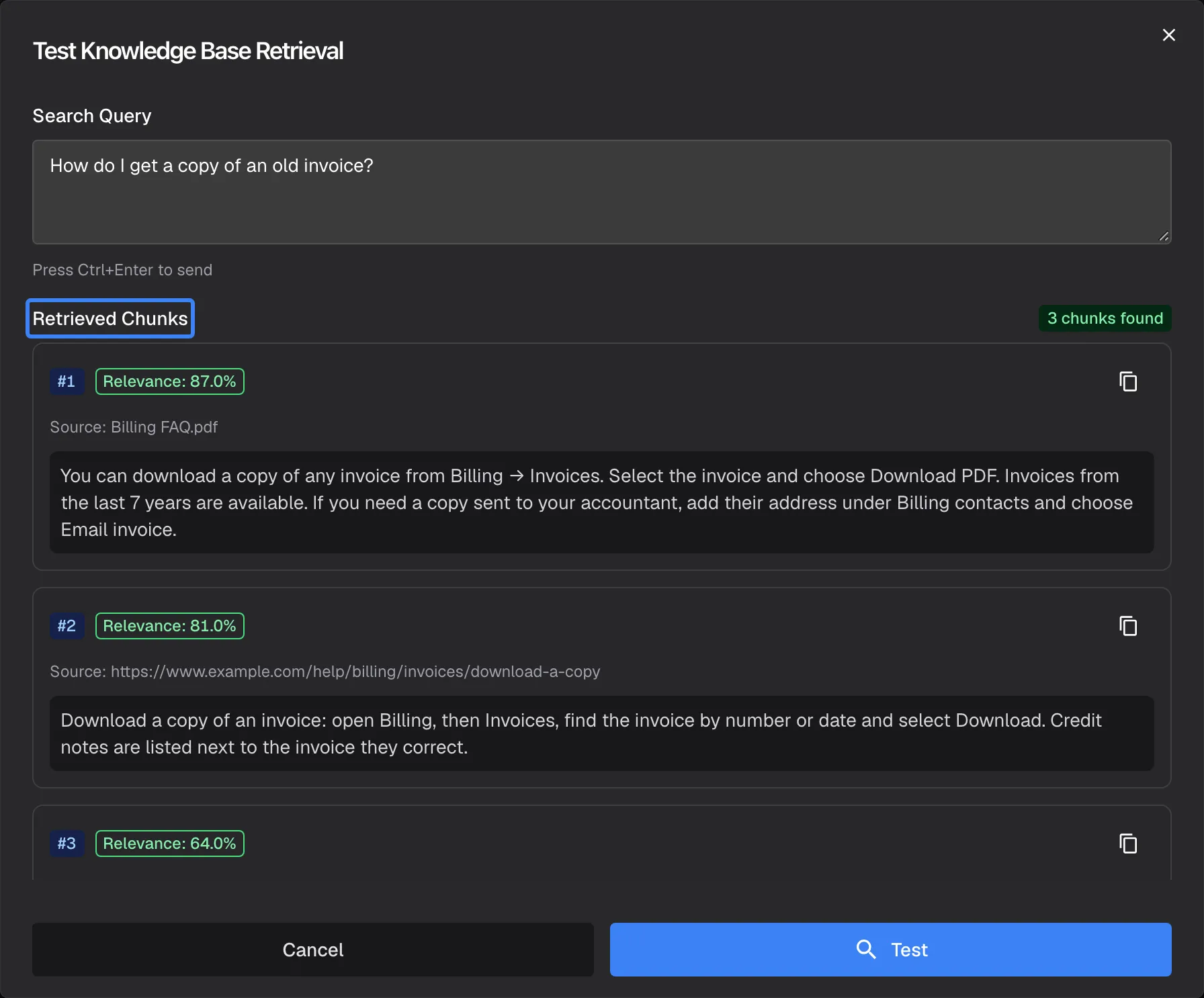Select the 'Relevance: 64.0%' badge

[x=170, y=844]
